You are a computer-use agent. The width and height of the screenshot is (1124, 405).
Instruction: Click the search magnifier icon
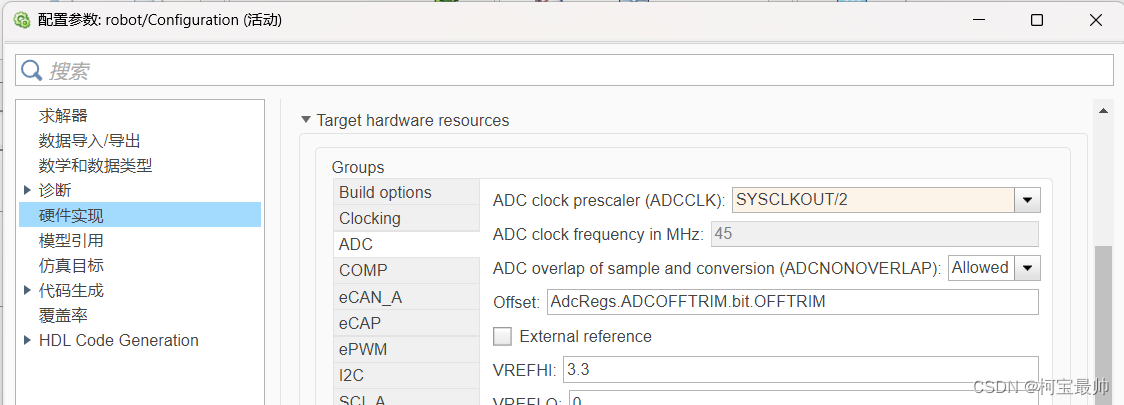pos(32,70)
